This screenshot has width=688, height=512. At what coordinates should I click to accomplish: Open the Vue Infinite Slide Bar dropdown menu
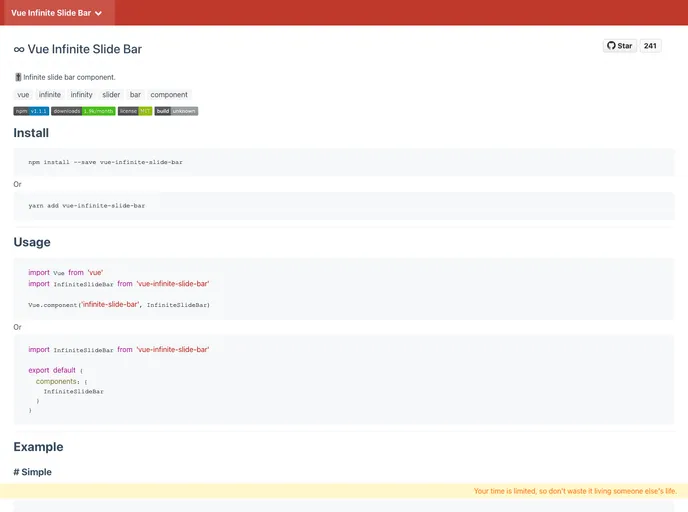tap(57, 13)
